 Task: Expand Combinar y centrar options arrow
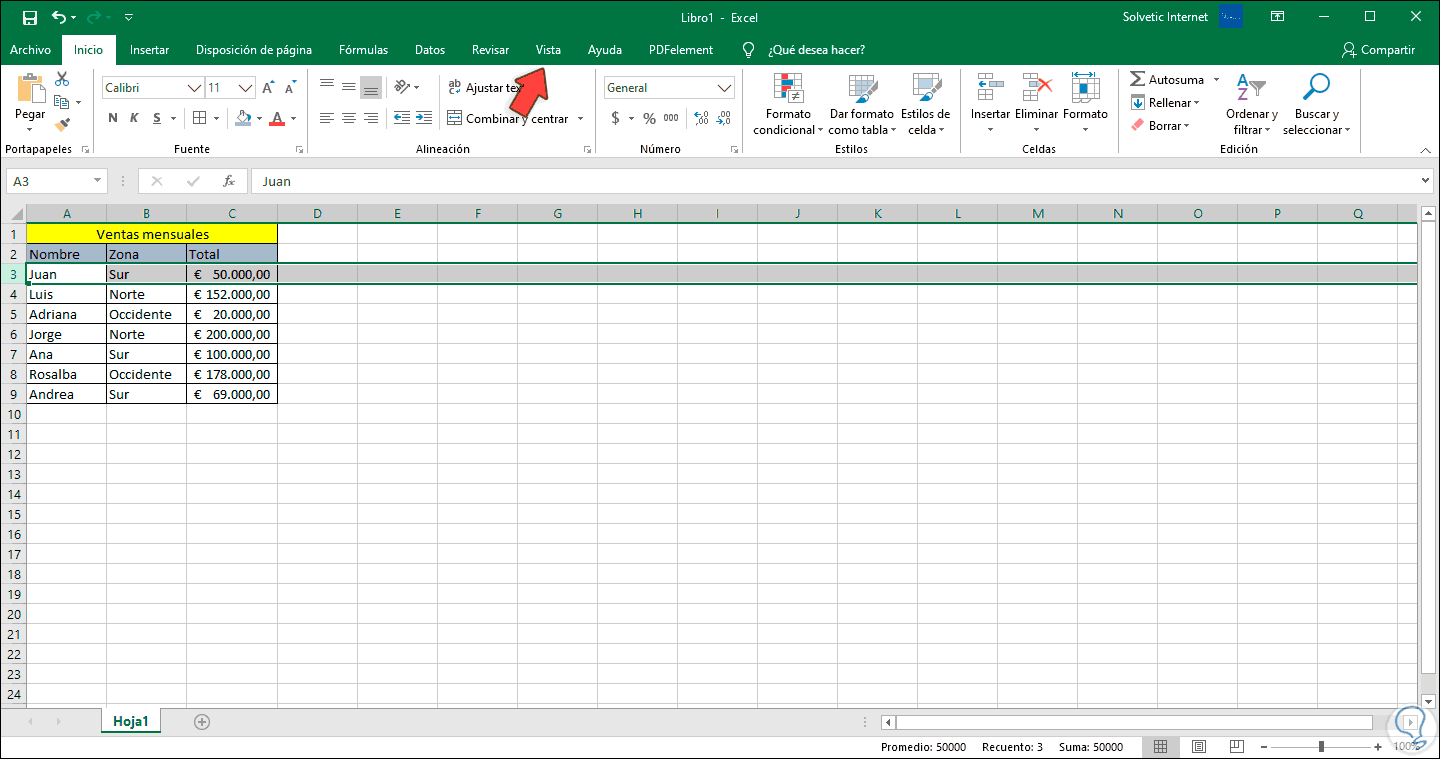pyautogui.click(x=580, y=119)
